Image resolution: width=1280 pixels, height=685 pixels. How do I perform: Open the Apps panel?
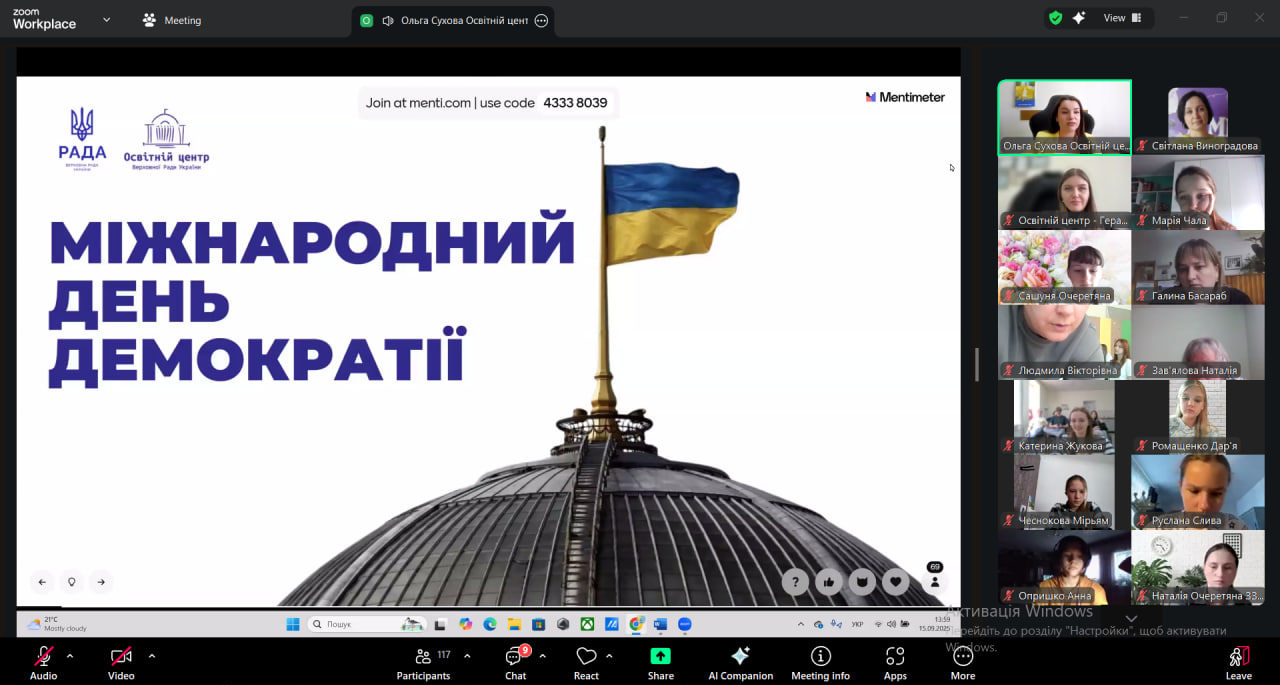click(x=895, y=662)
